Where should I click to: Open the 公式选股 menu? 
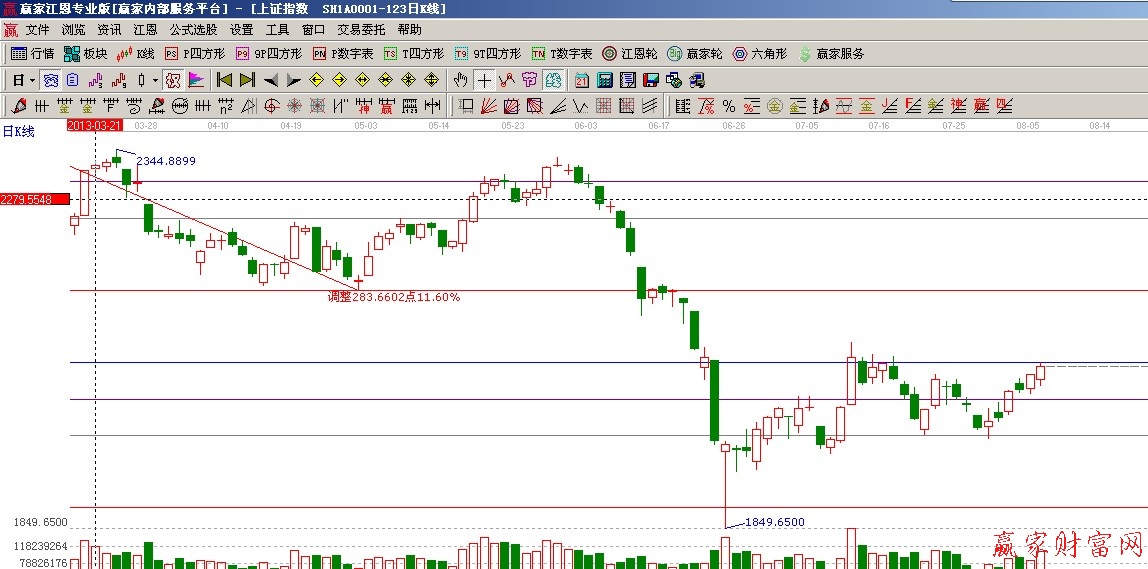[193, 30]
